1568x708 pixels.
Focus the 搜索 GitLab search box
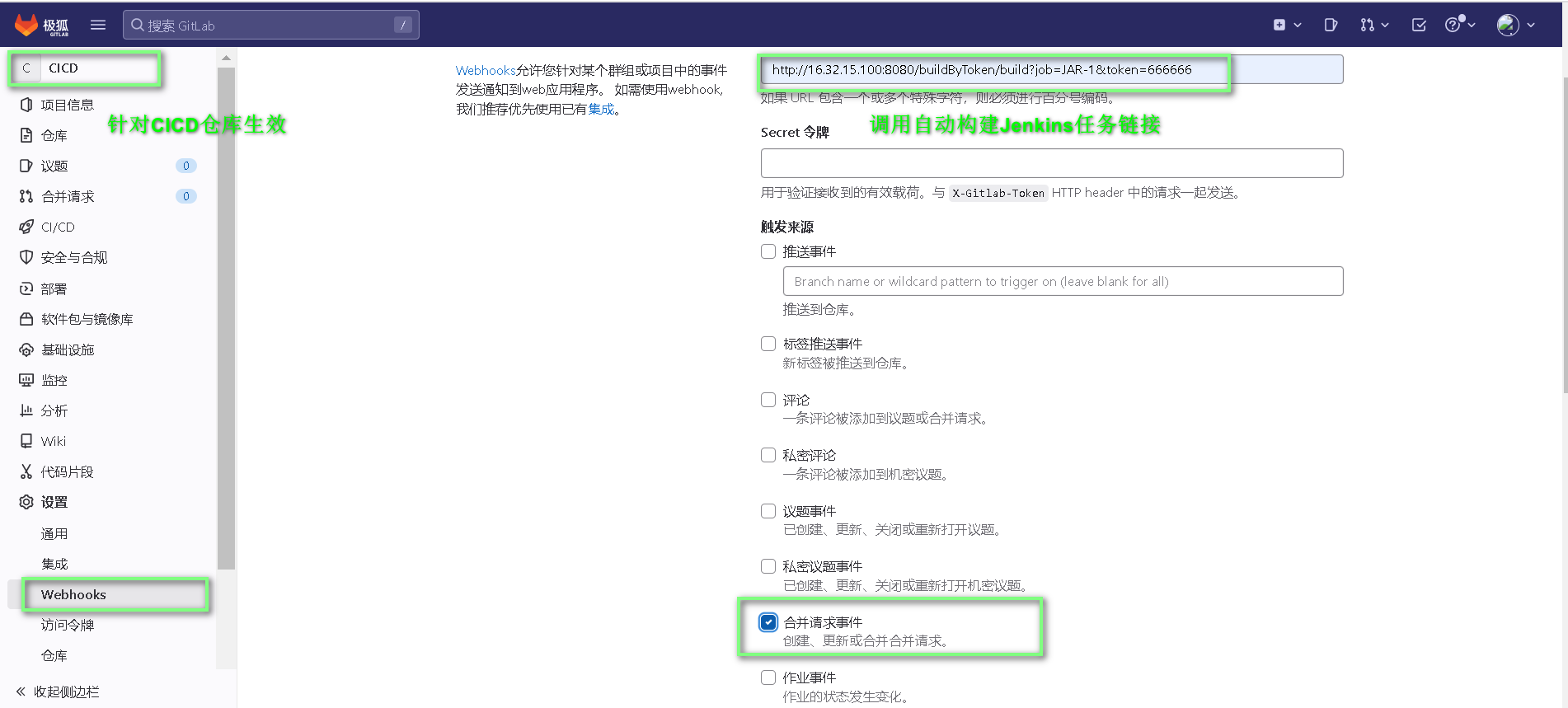pos(271,25)
